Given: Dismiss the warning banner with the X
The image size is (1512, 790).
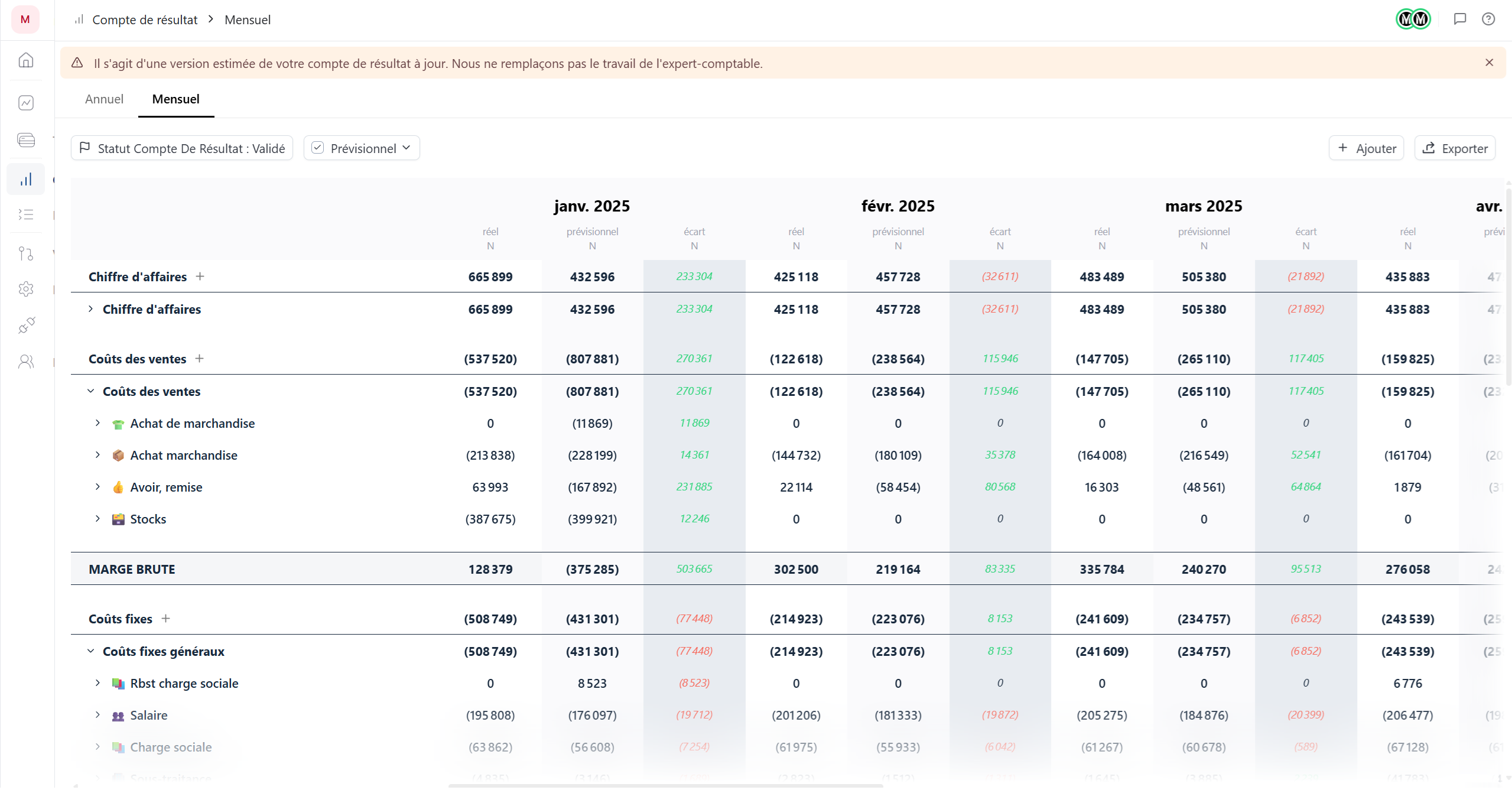Looking at the screenshot, I should click(x=1489, y=63).
